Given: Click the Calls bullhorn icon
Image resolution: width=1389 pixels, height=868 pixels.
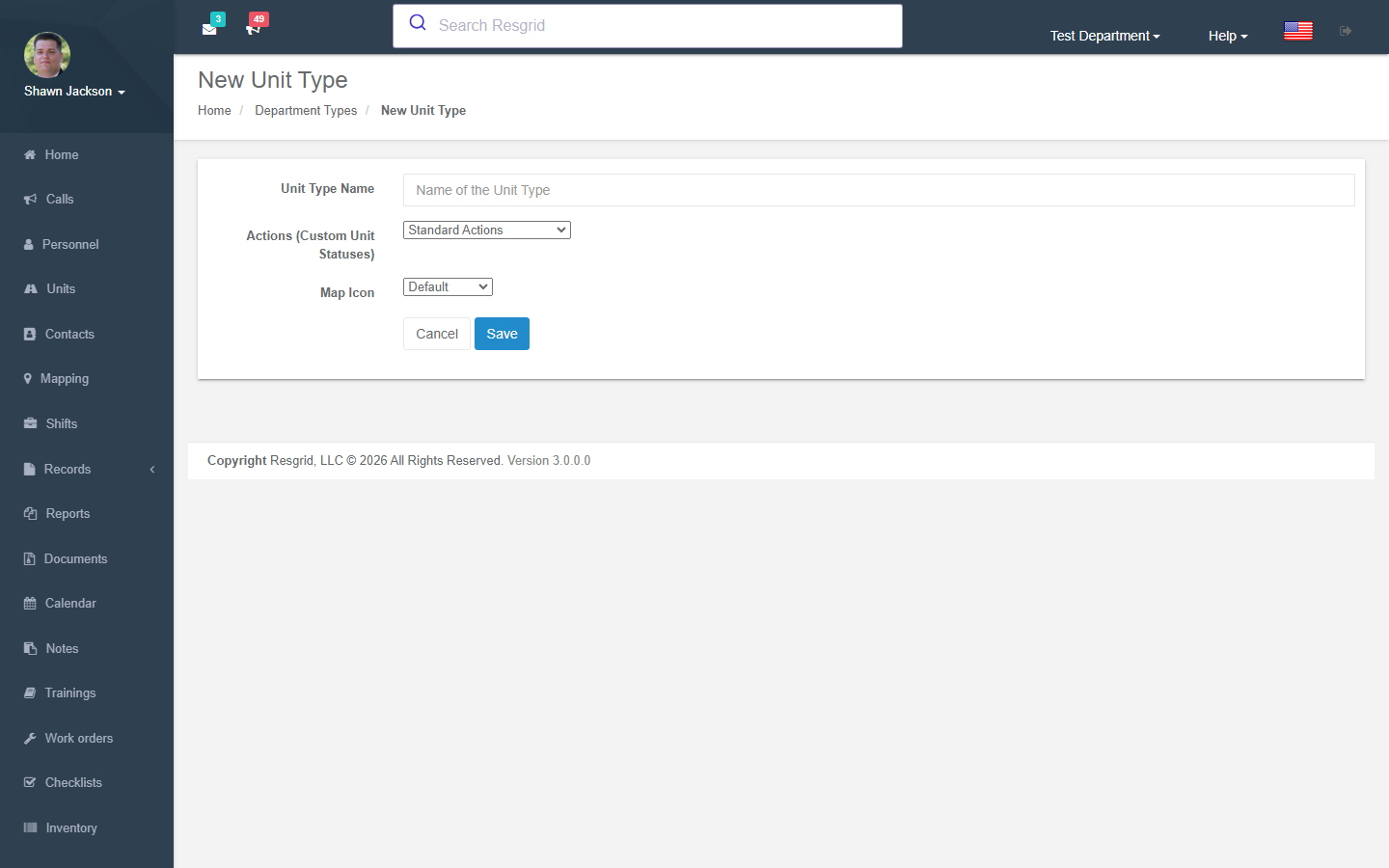Looking at the screenshot, I should pos(30,200).
